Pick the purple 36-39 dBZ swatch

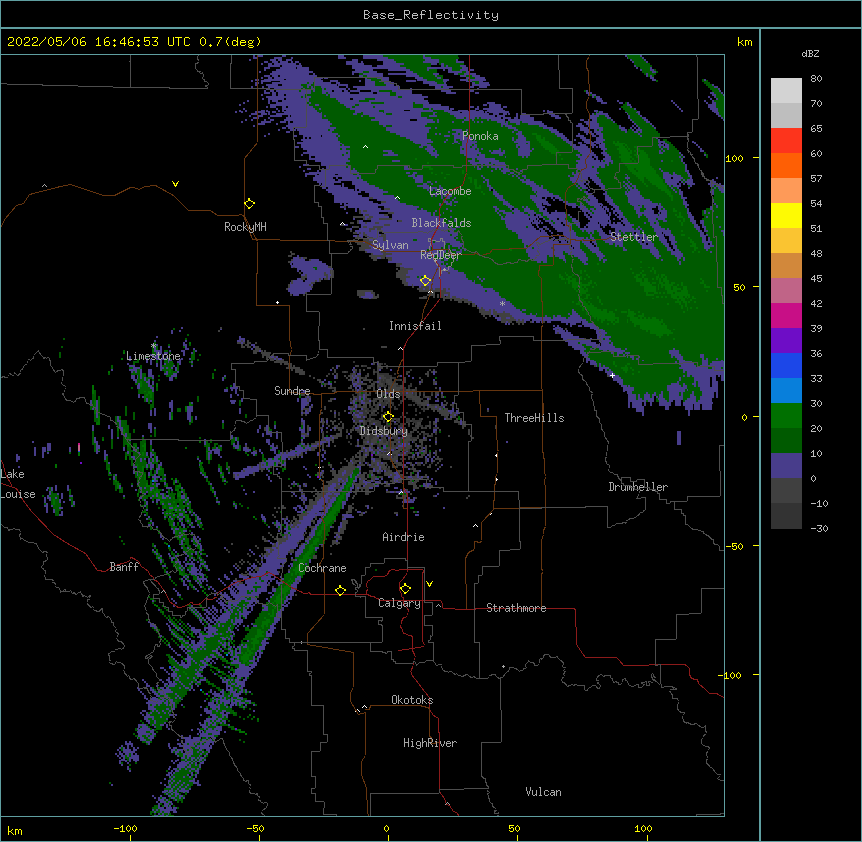[786, 340]
